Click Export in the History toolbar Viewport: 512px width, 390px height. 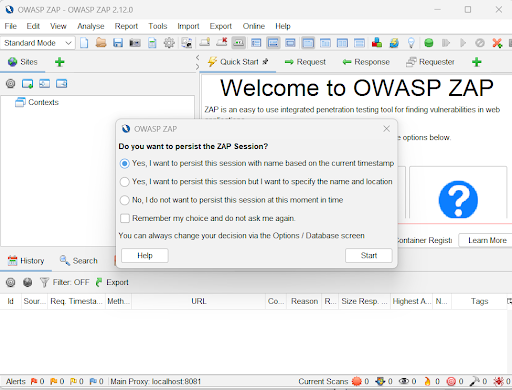click(x=112, y=283)
